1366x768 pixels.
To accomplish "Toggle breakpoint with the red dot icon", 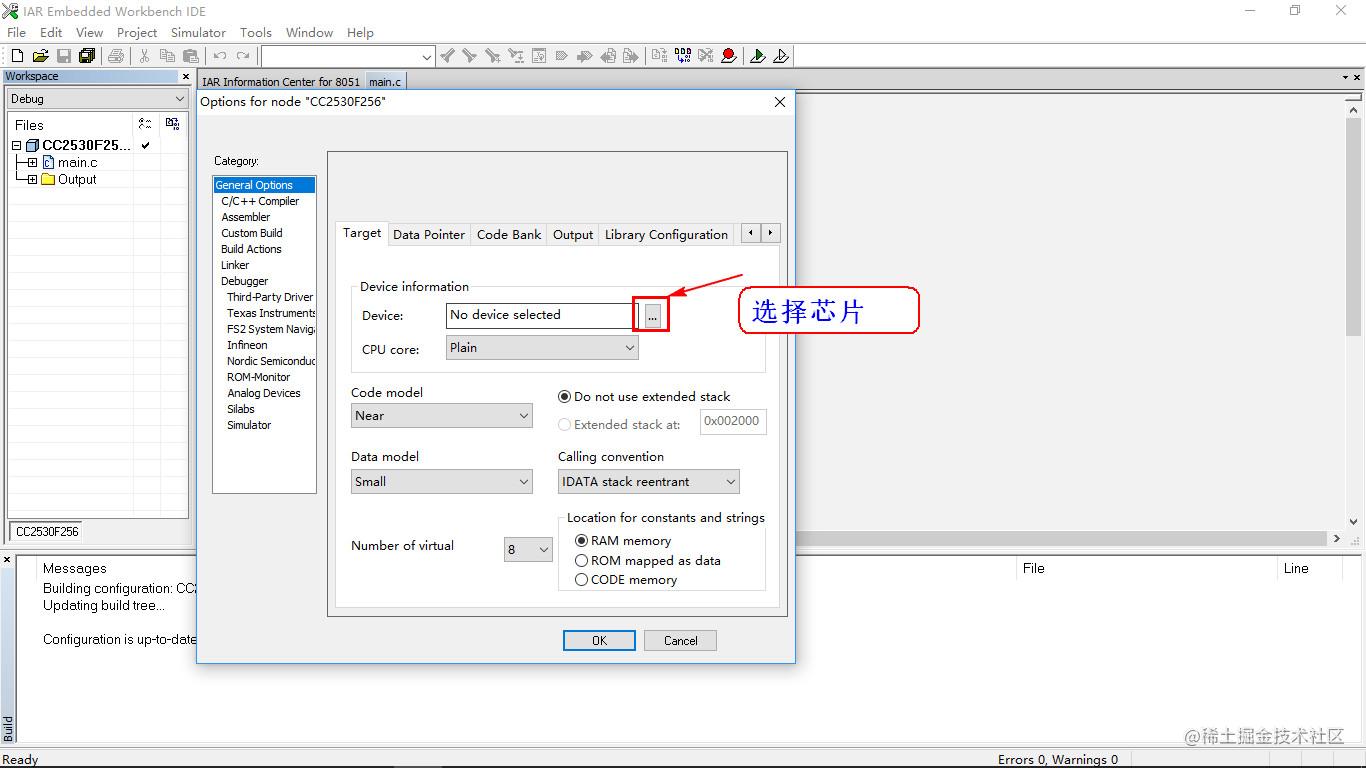I will click(729, 56).
